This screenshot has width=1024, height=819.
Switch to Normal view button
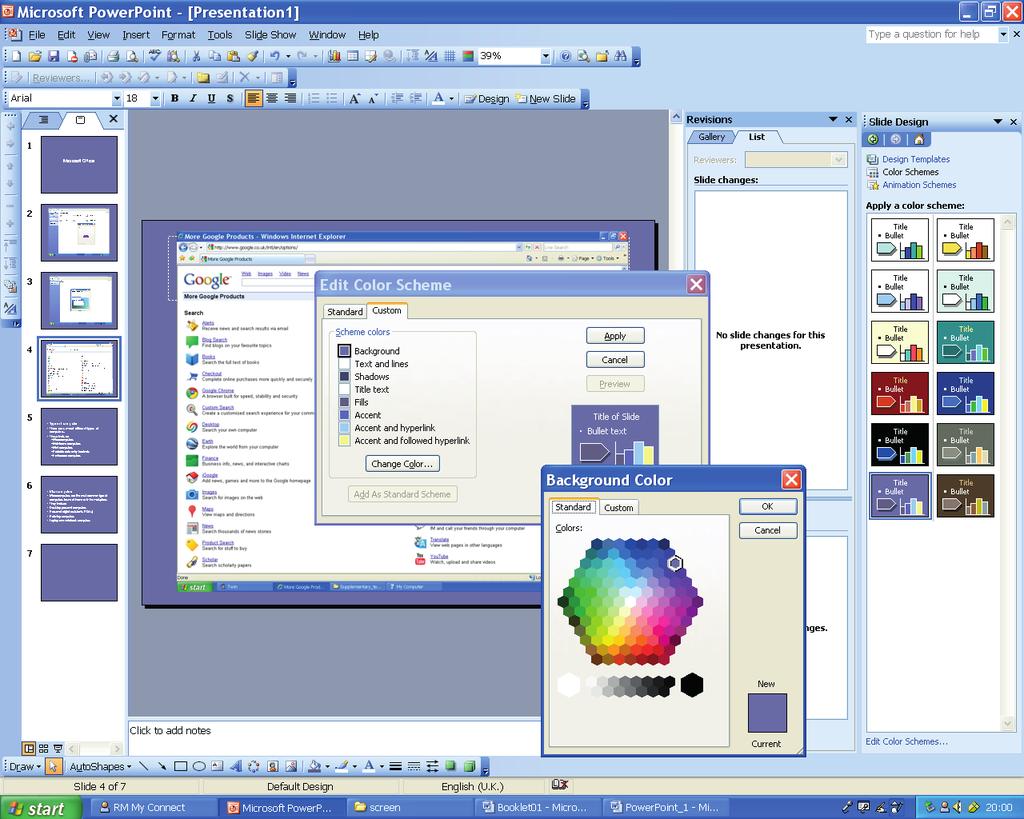tap(29, 748)
